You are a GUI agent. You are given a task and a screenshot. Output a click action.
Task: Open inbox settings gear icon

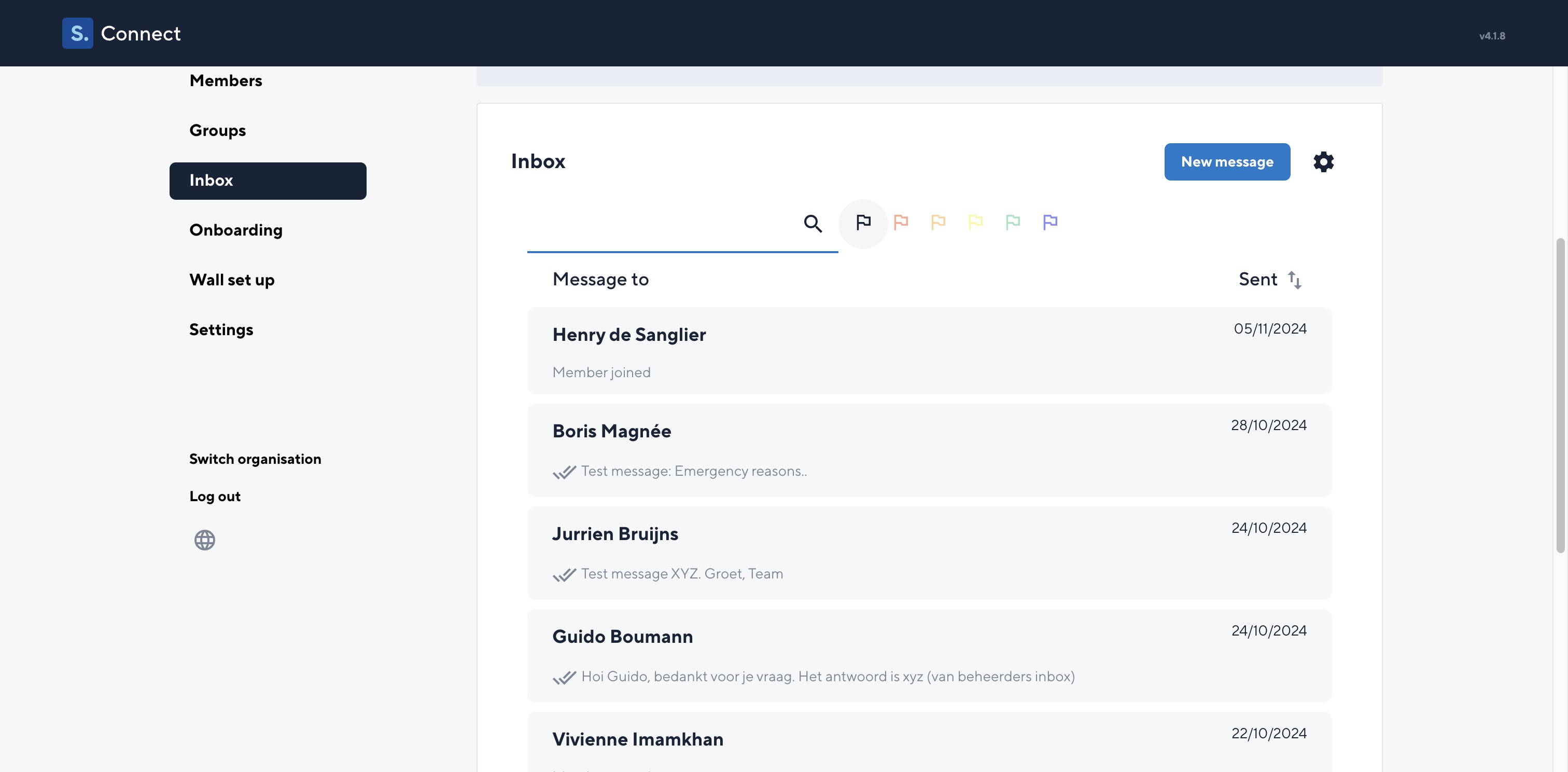click(1323, 162)
